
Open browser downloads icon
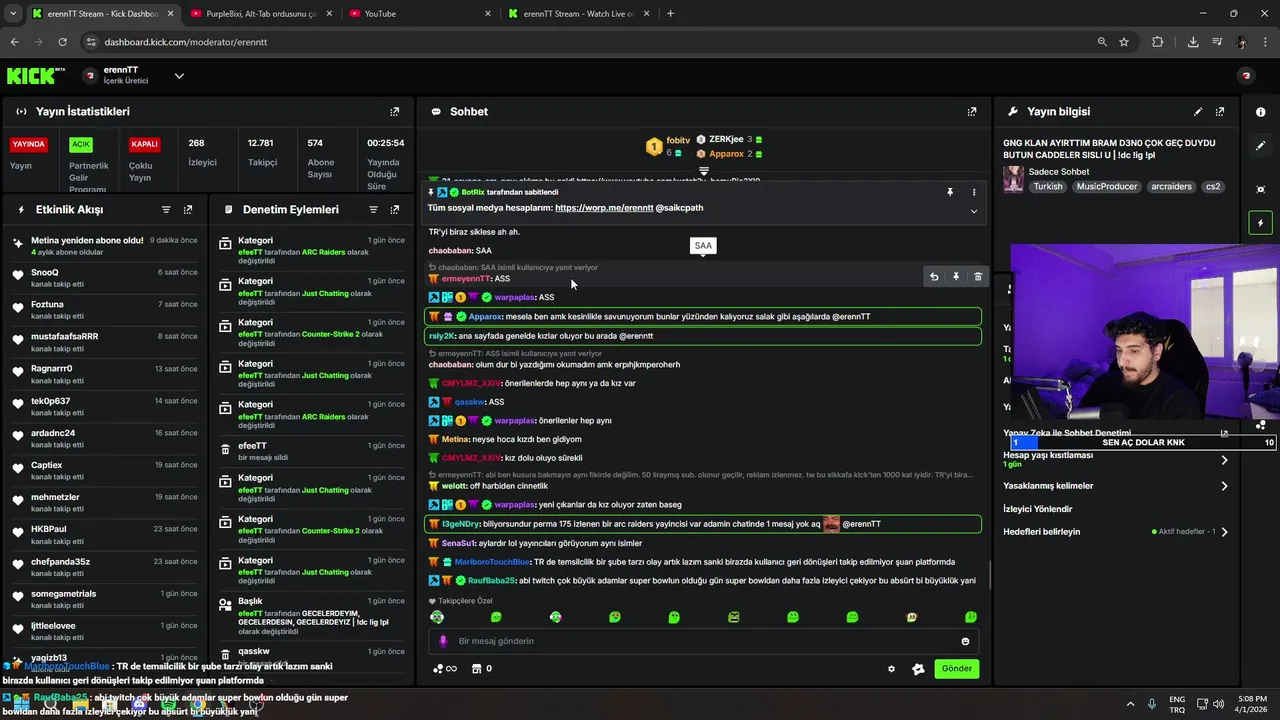click(x=1193, y=42)
